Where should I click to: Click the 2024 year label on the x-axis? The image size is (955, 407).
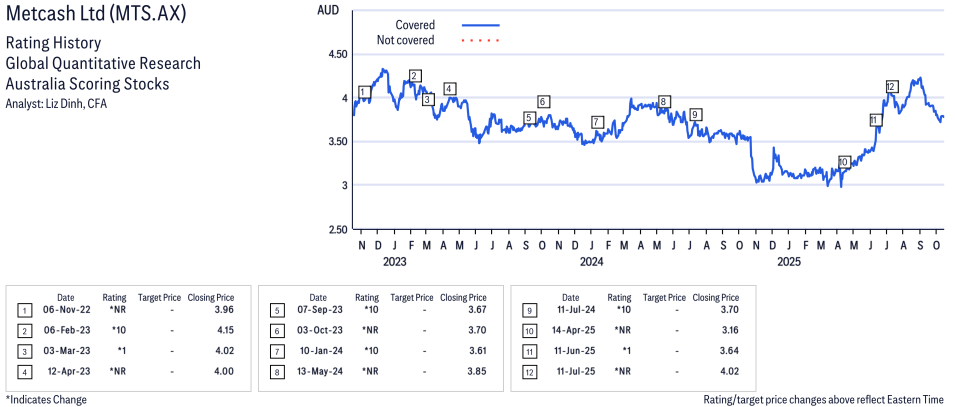[592, 263]
